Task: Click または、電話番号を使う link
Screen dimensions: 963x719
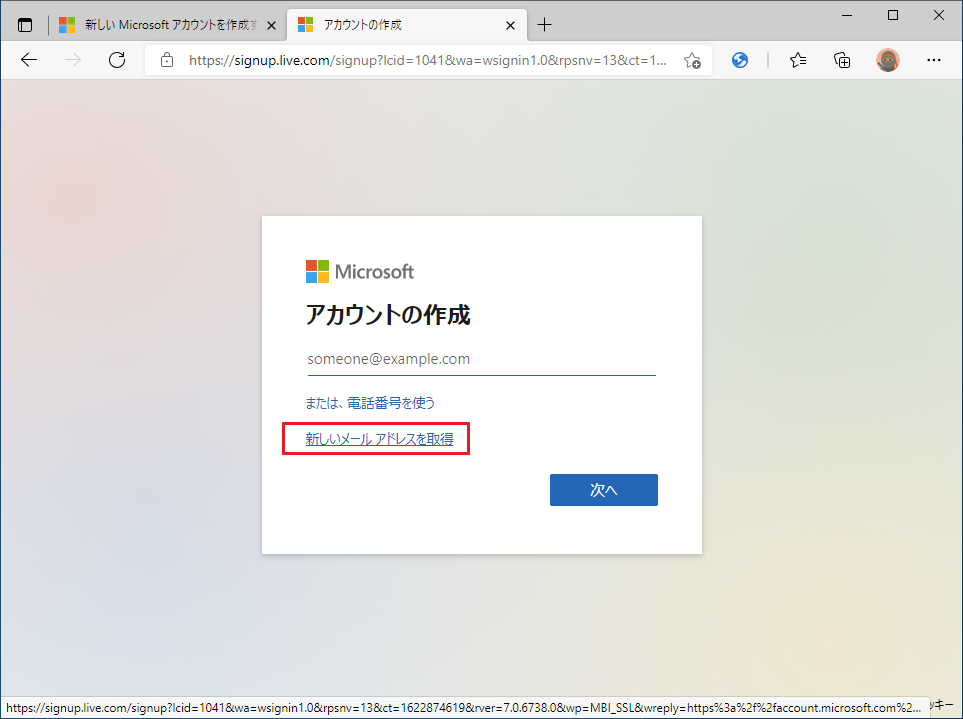Action: [x=370, y=403]
